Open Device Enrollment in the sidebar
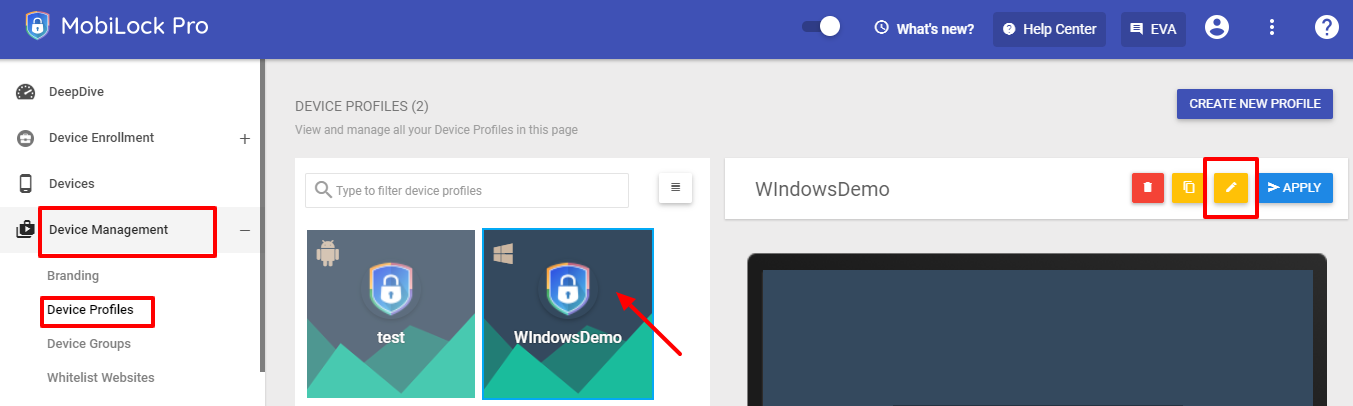 [x=101, y=138]
